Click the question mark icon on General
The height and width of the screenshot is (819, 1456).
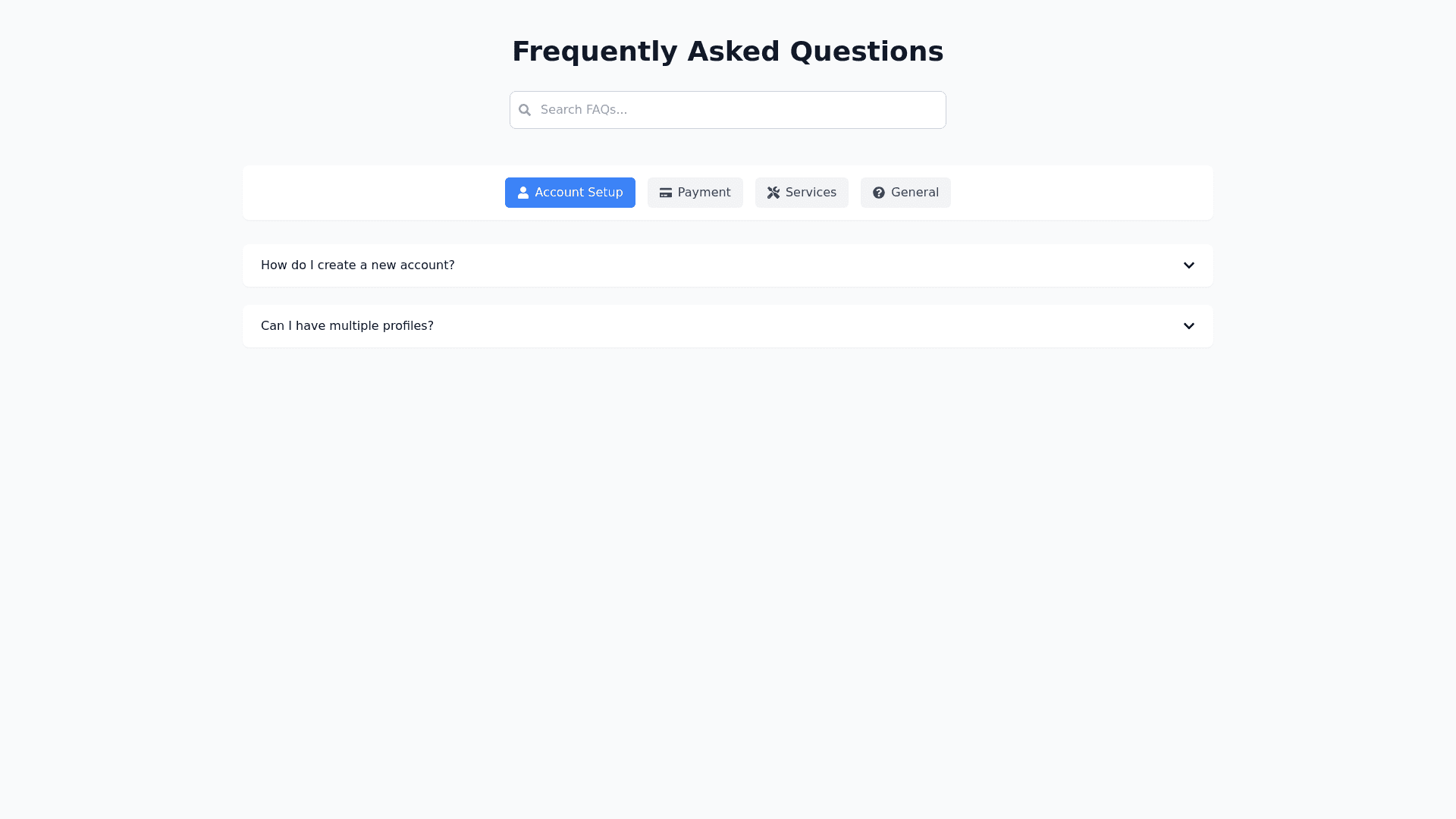[879, 193]
